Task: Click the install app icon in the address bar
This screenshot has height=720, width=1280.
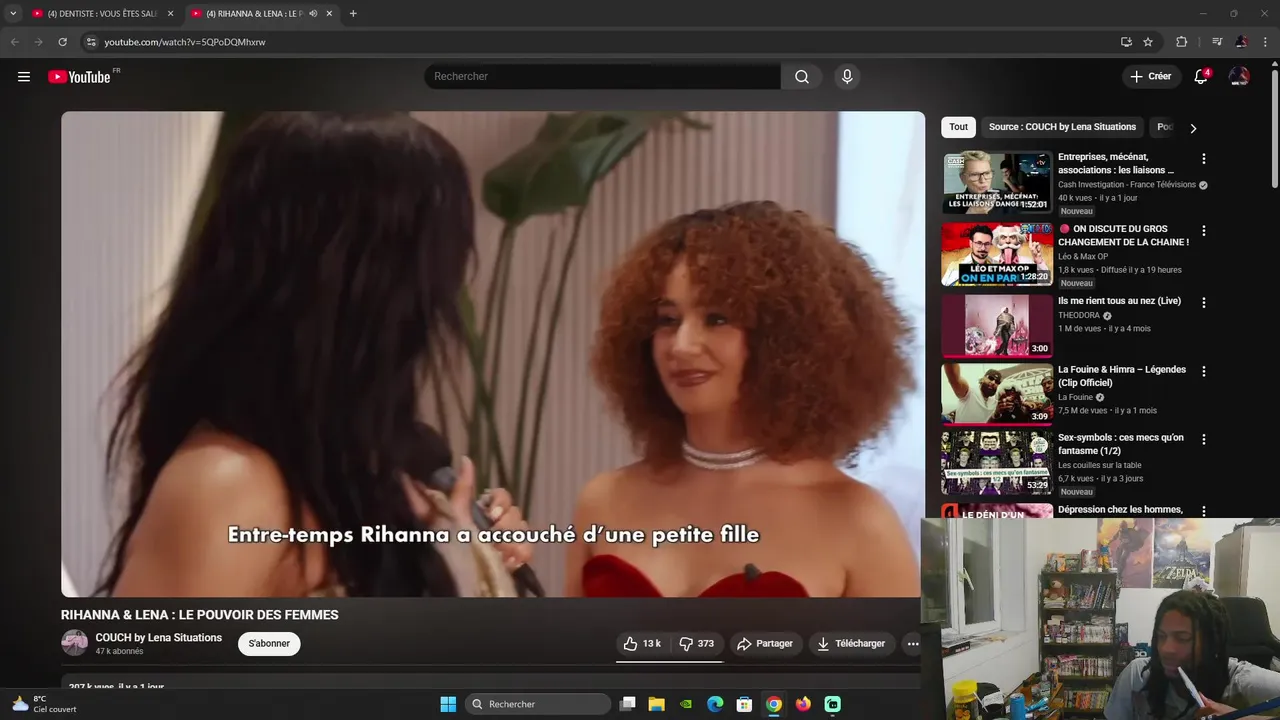Action: coord(1126,42)
